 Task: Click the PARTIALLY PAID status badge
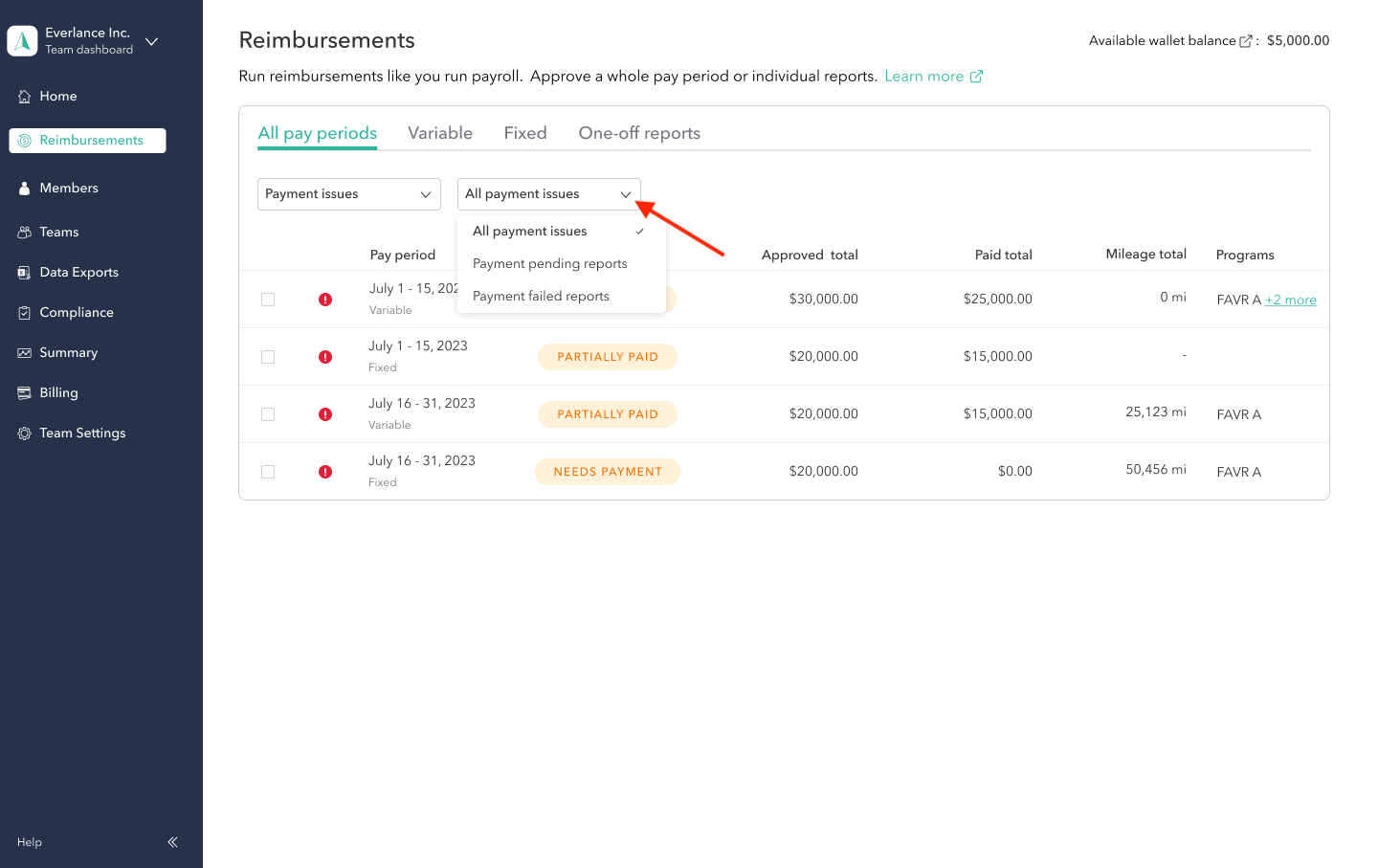click(x=607, y=356)
